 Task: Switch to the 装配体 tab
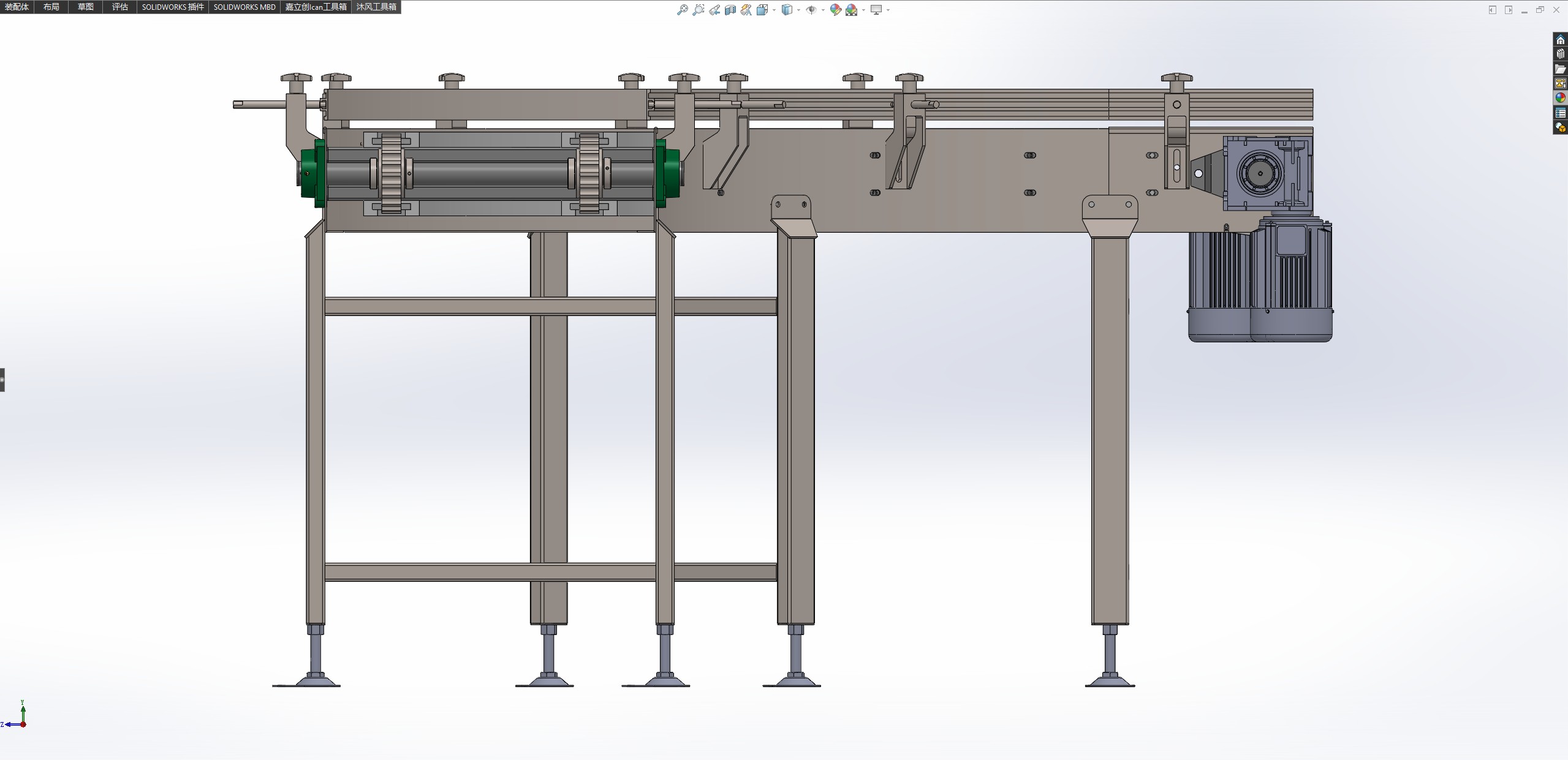coord(17,7)
